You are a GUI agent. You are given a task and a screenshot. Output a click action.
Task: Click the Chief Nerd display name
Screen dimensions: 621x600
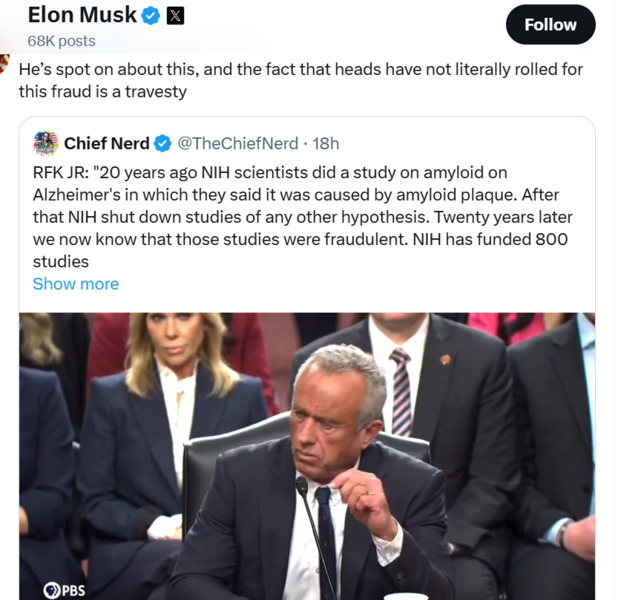coord(107,143)
